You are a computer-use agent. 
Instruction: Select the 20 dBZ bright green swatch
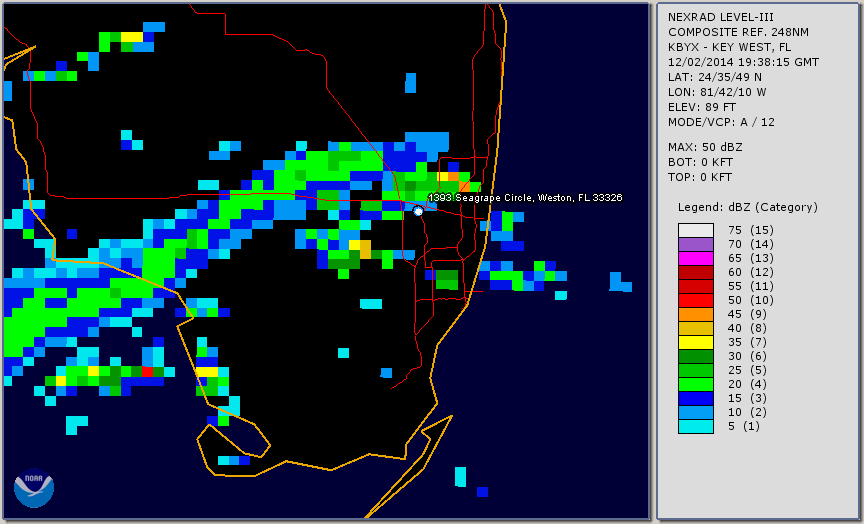click(x=695, y=385)
